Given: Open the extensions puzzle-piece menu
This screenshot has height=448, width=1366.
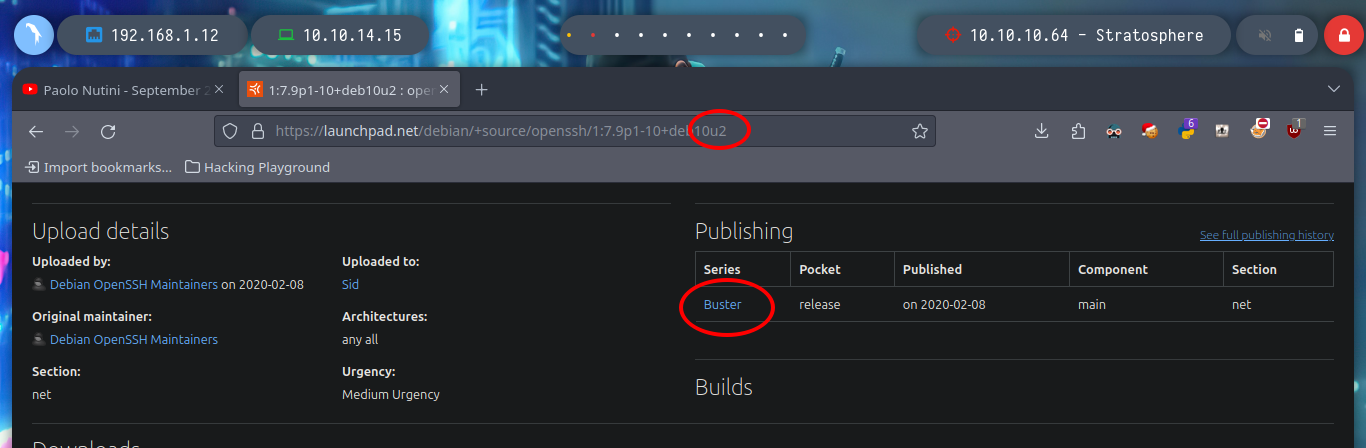Looking at the screenshot, I should click(1077, 131).
